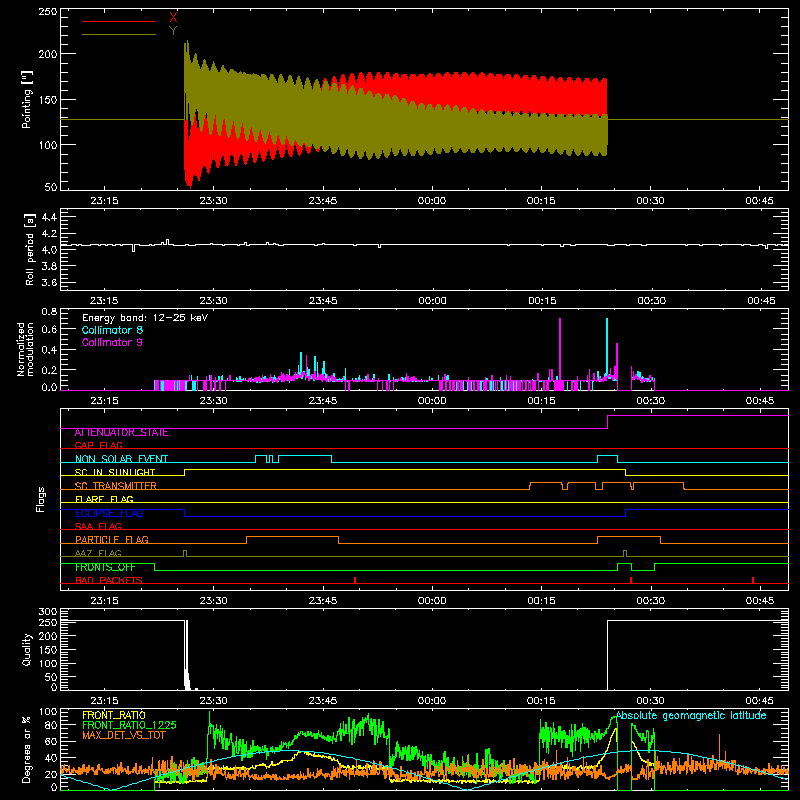The height and width of the screenshot is (800, 800).
Task: Click 23:45 time label under Roll period plot
Action: point(323,301)
